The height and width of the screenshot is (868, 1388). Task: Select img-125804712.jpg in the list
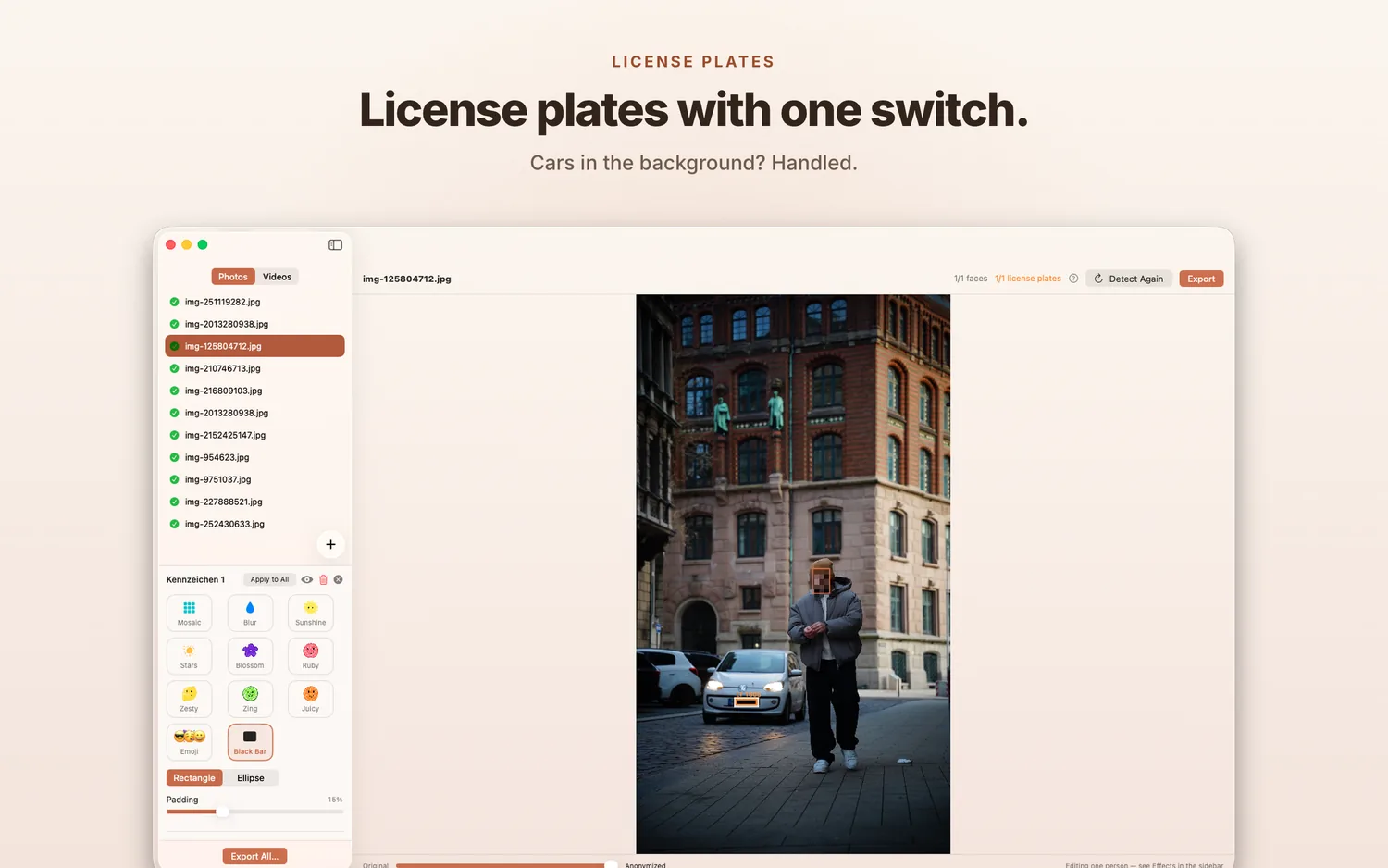[254, 346]
